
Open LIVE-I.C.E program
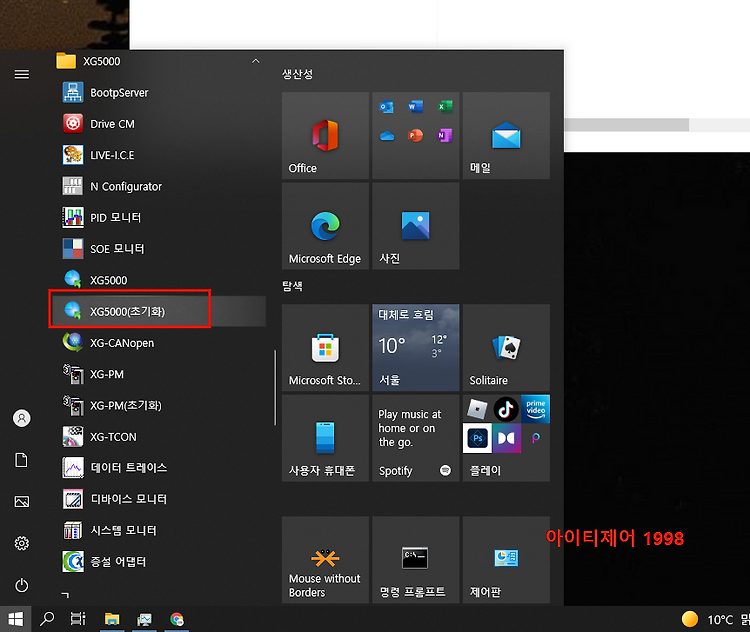158,155
